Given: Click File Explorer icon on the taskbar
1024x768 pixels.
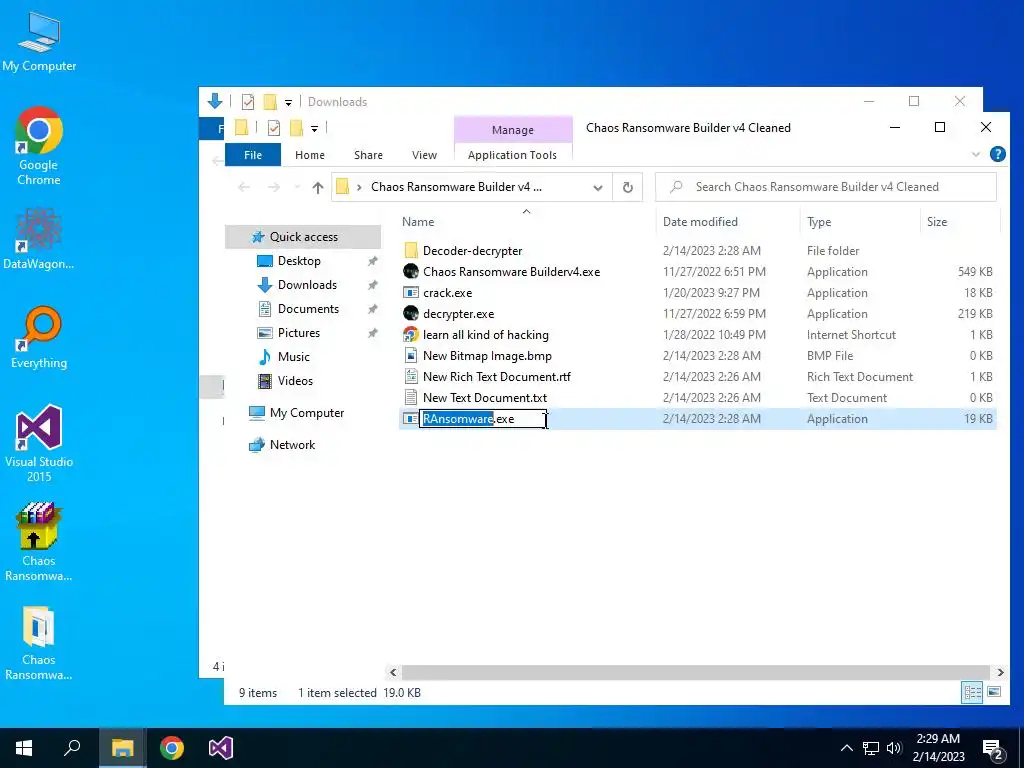Looking at the screenshot, I should point(122,748).
